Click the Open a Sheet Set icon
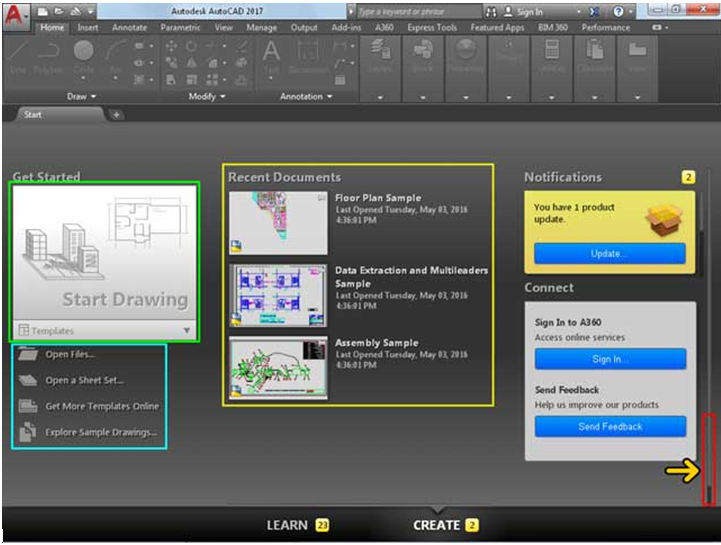721x545 pixels. pyautogui.click(x=29, y=380)
